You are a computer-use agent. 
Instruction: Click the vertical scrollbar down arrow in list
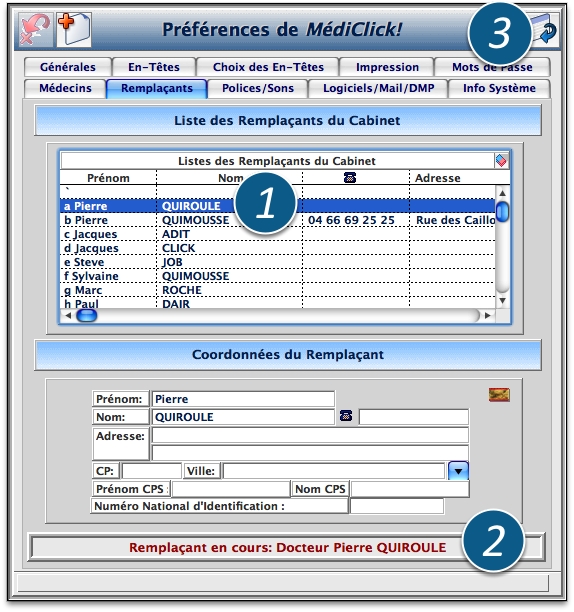(x=503, y=301)
